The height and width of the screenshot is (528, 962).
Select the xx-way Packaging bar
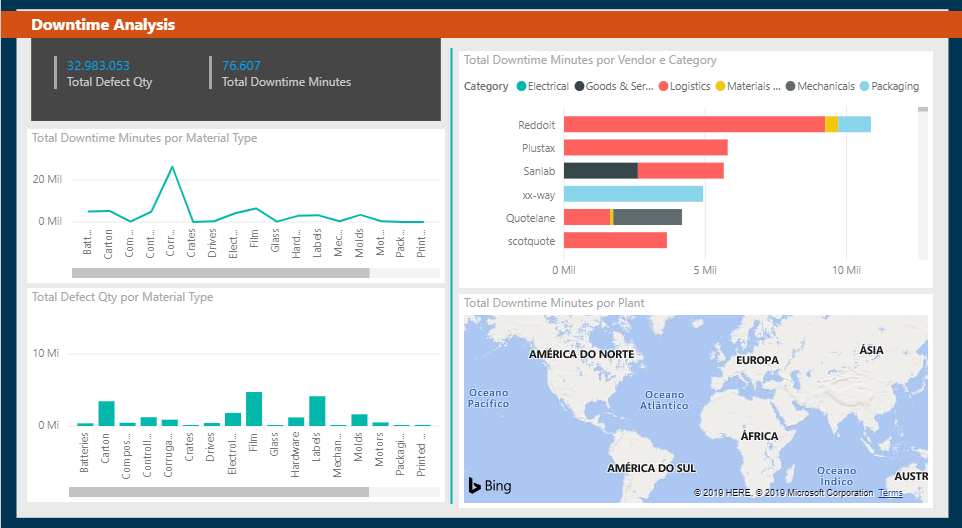coord(633,194)
